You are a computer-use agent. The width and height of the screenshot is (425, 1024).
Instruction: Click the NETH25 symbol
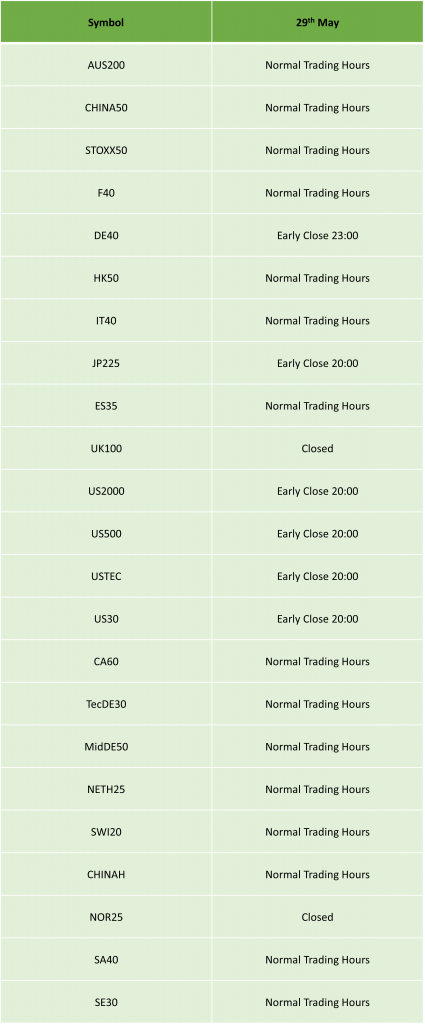point(106,790)
